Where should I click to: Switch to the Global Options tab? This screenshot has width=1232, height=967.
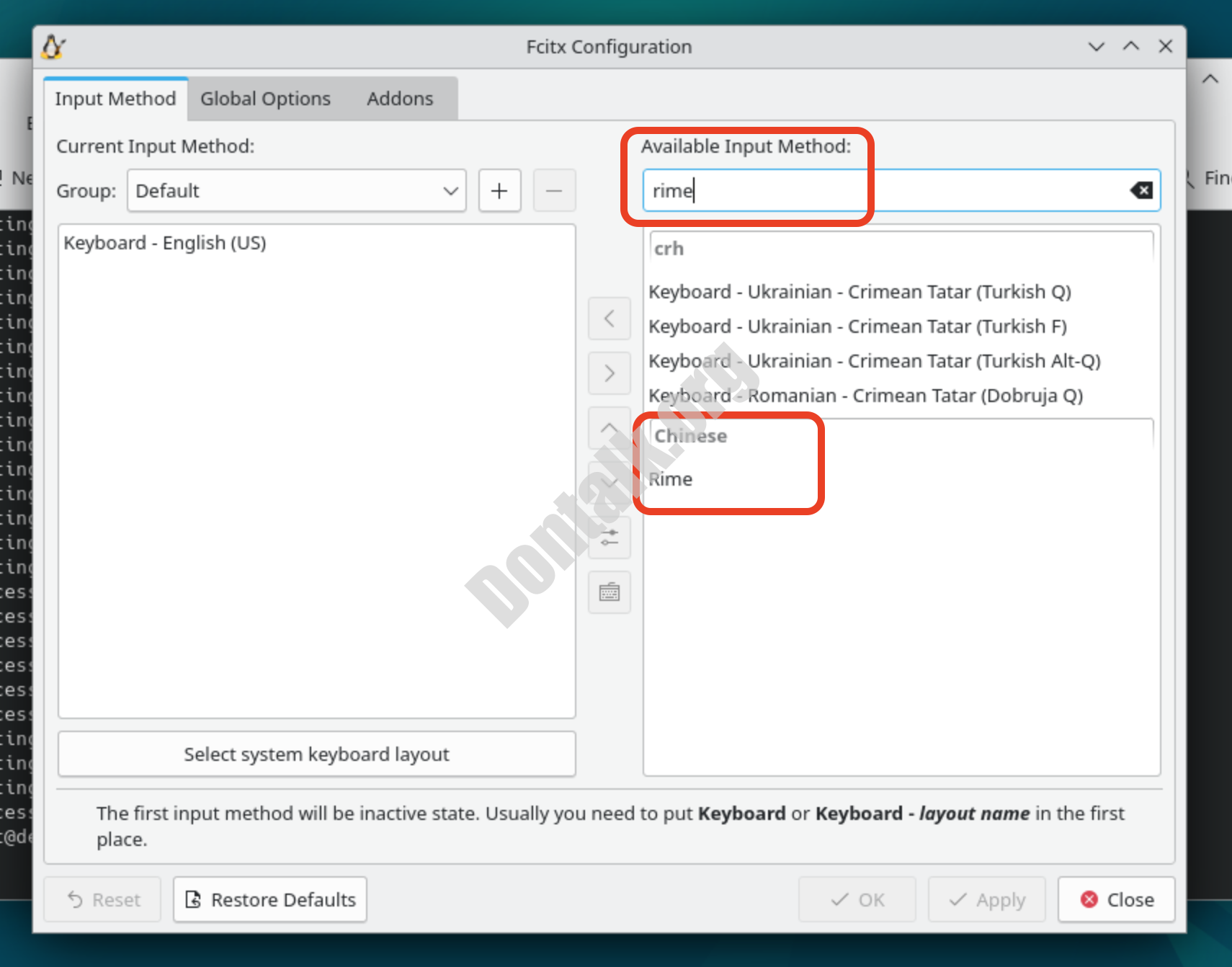click(x=265, y=99)
